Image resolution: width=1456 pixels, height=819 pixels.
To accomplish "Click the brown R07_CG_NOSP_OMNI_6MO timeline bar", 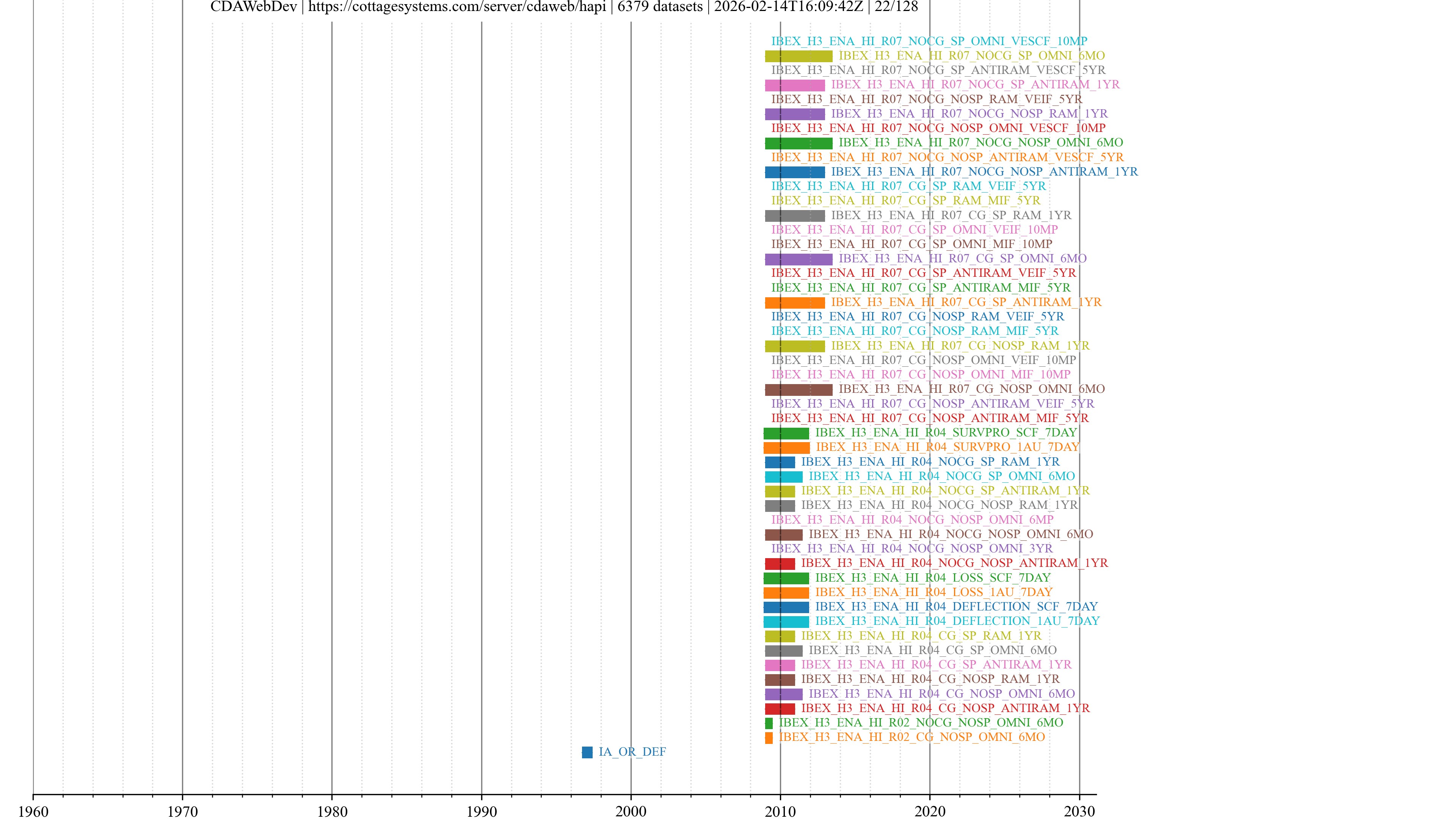I will [798, 389].
